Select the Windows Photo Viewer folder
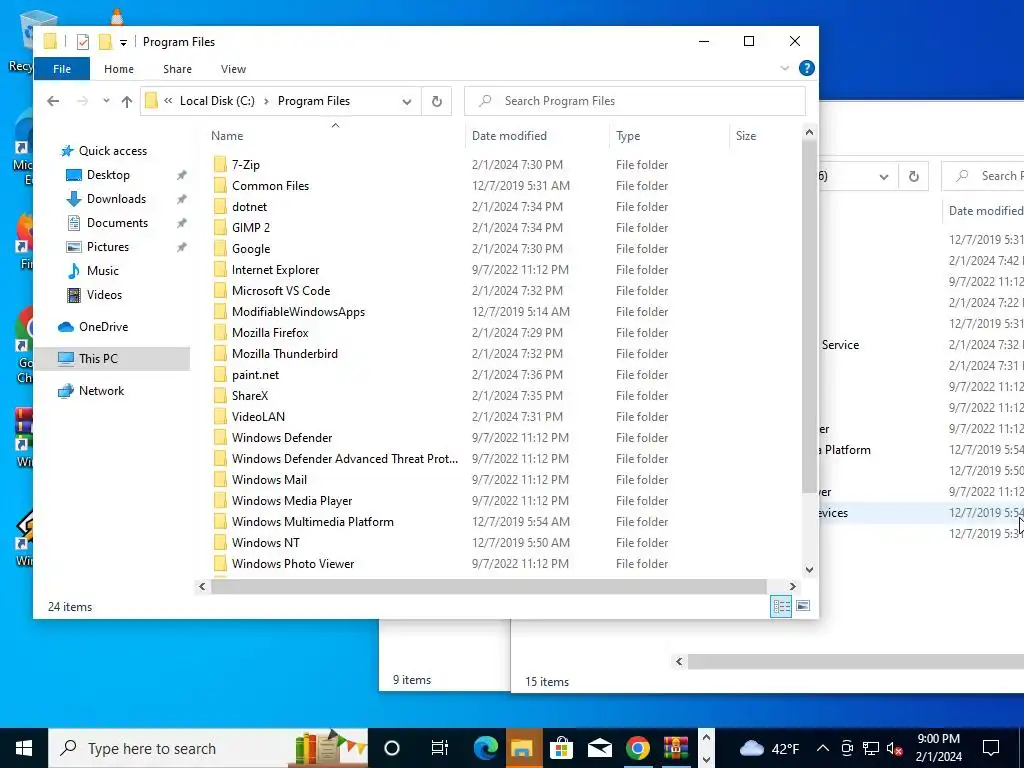This screenshot has width=1024, height=768. [x=293, y=564]
